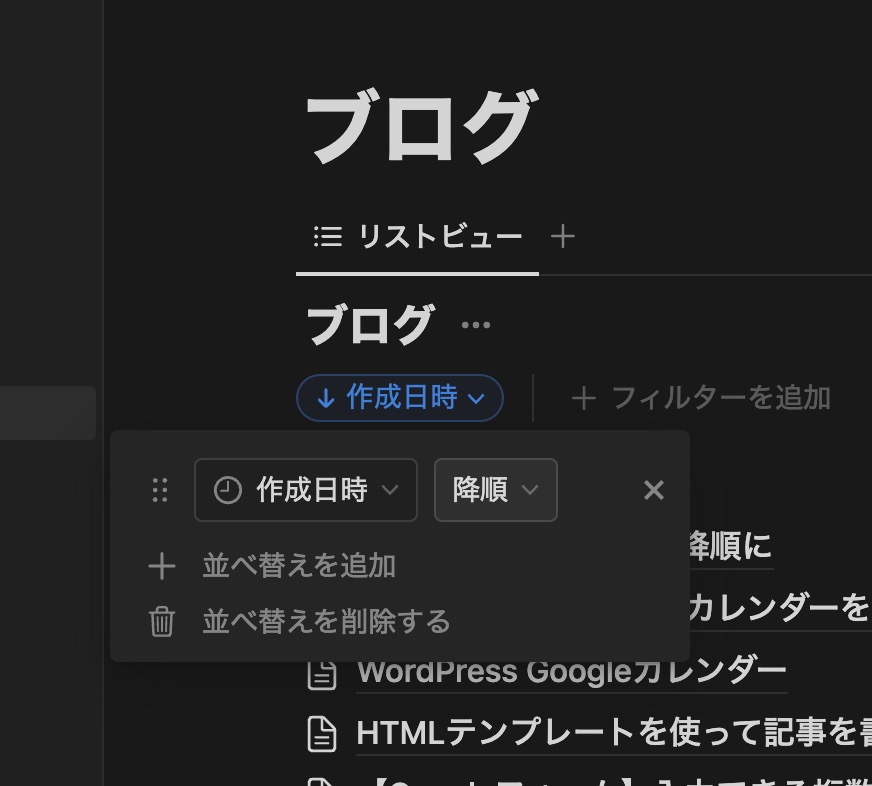Click フィルターを追加 to add a filter
Viewport: 872px width, 786px height.
(702, 398)
